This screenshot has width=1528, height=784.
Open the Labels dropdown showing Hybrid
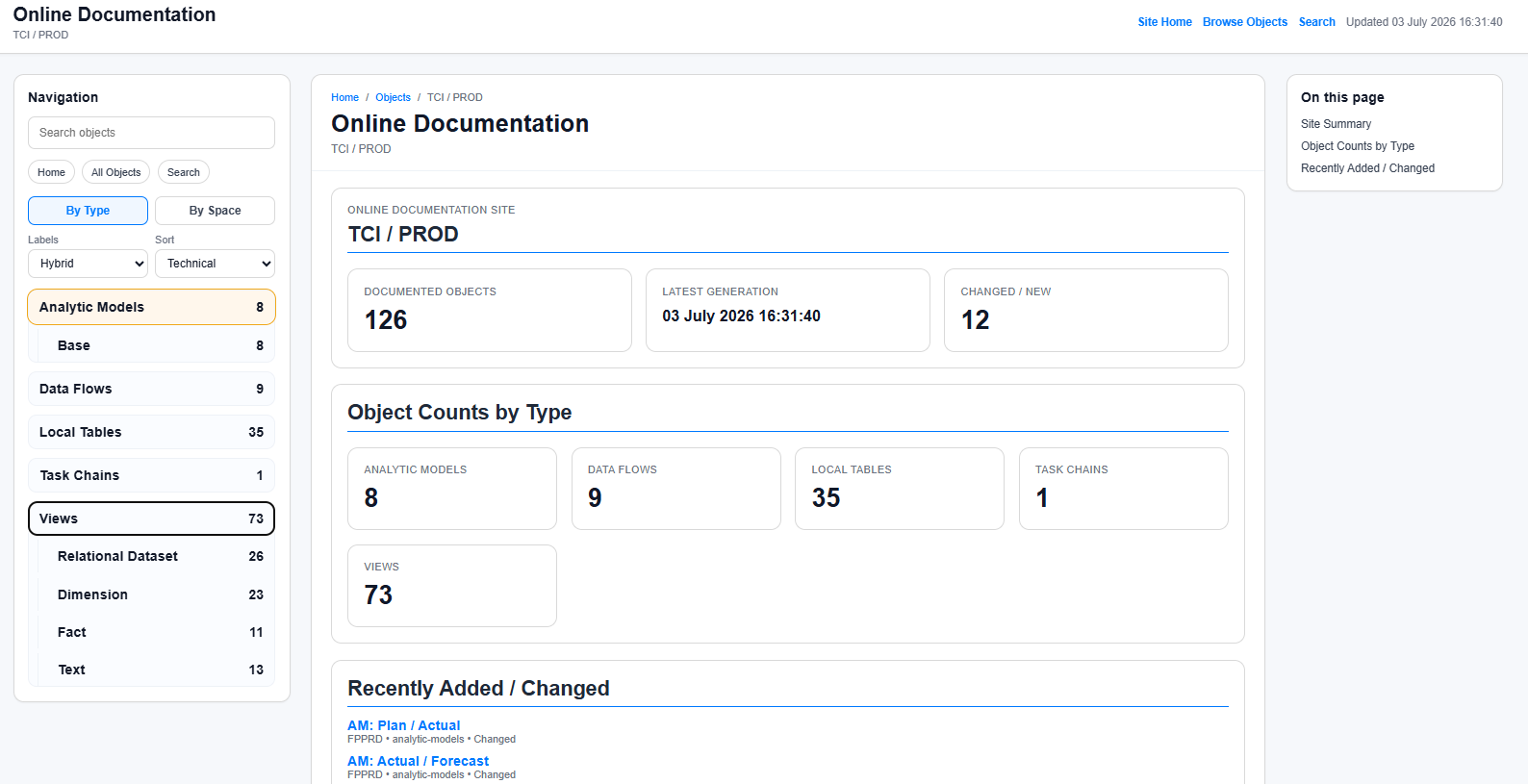click(x=88, y=264)
